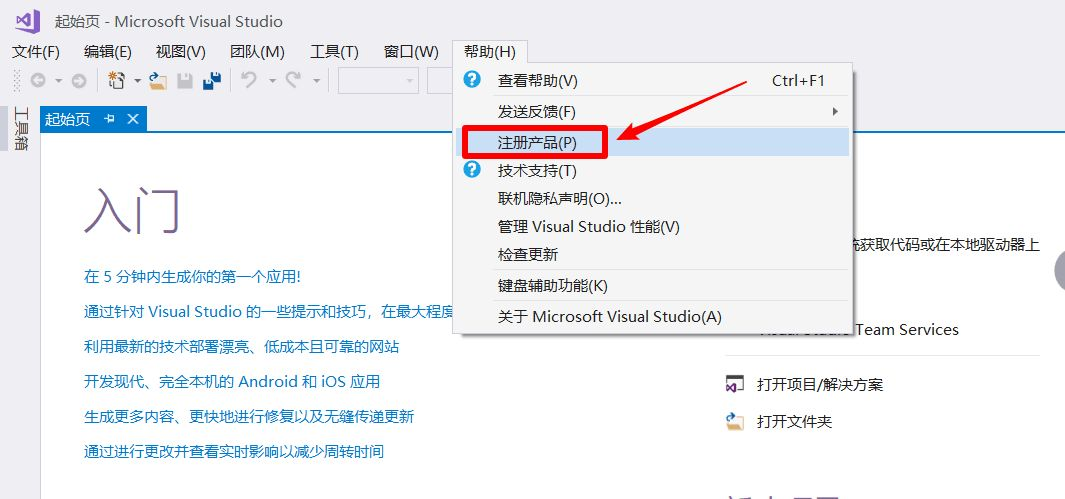1065x499 pixels.
Task: Select 技术支持(T) menu entry
Action: [653, 170]
